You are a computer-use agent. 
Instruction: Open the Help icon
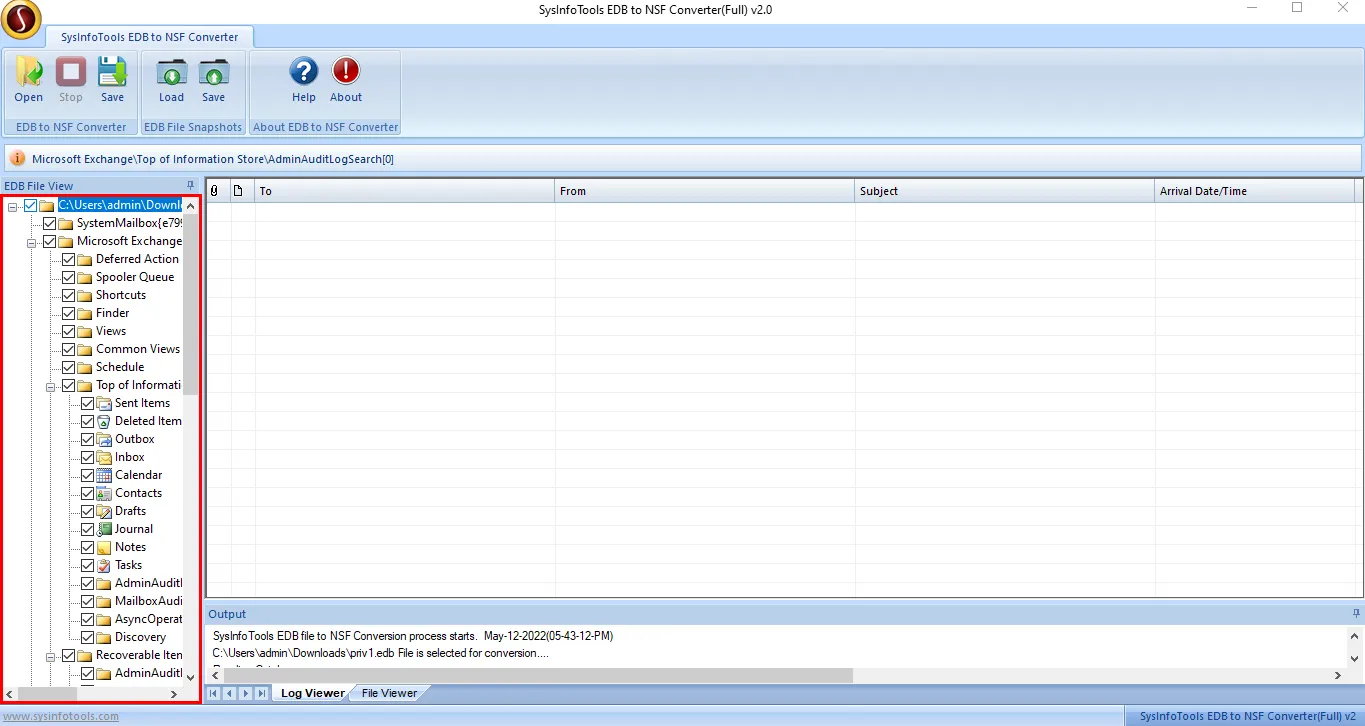click(304, 80)
